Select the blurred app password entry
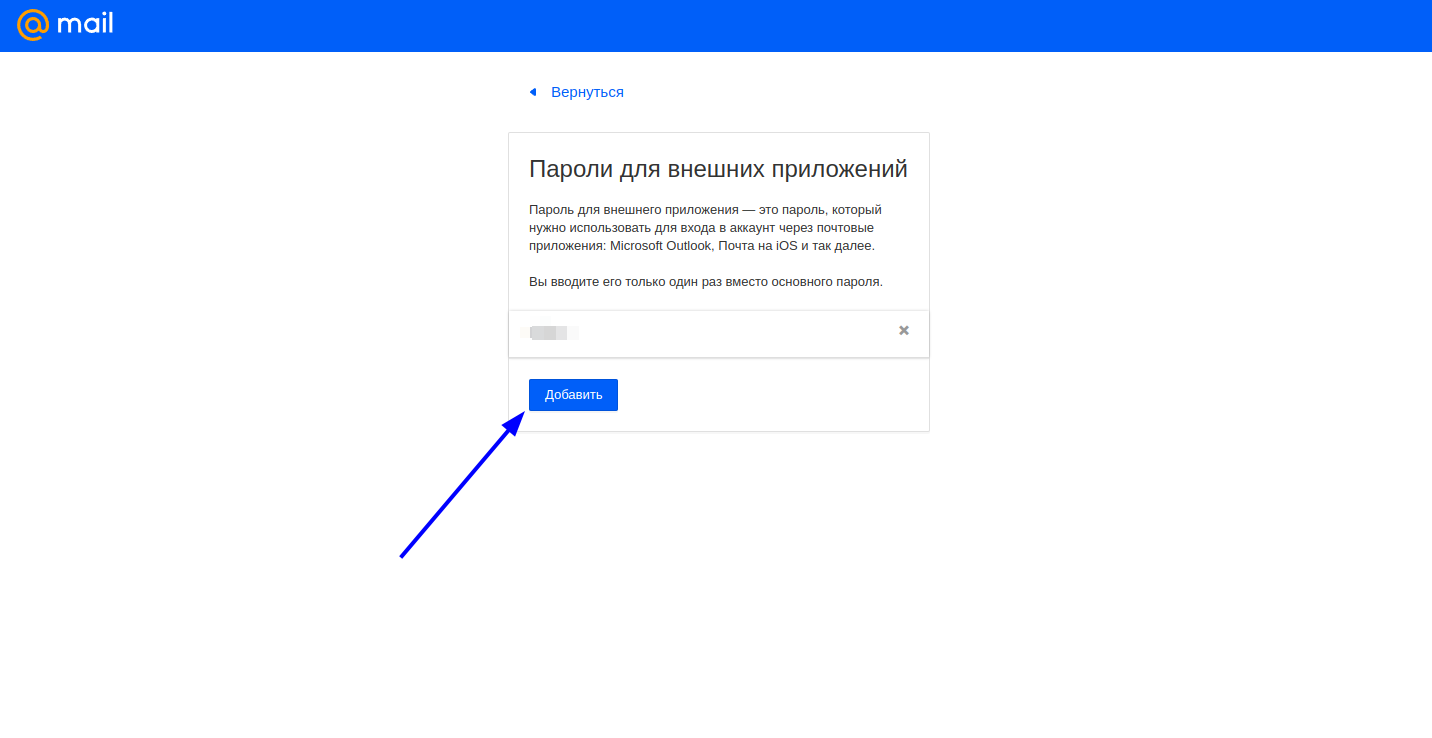This screenshot has width=1432, height=738. click(x=719, y=333)
